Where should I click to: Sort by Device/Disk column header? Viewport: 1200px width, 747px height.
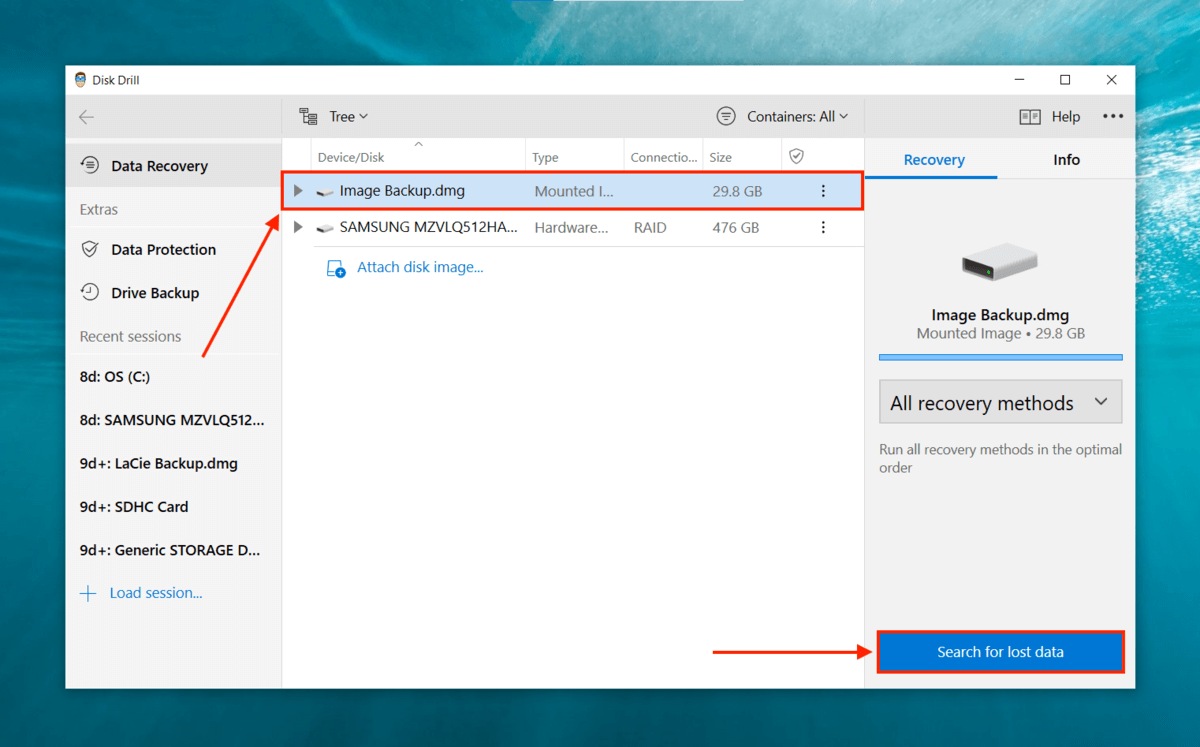point(351,157)
